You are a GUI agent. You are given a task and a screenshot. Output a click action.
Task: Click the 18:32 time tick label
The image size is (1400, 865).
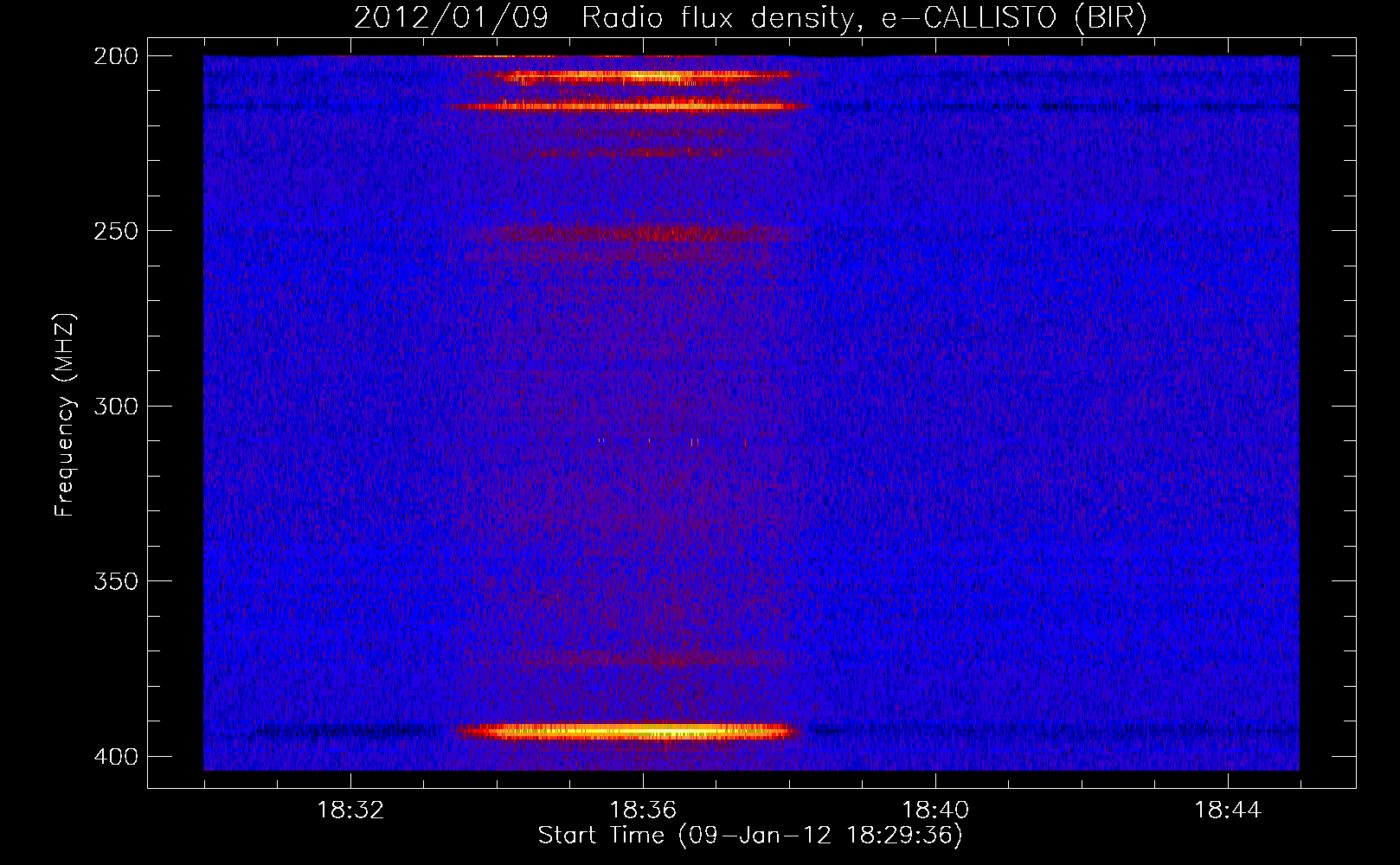click(x=350, y=811)
